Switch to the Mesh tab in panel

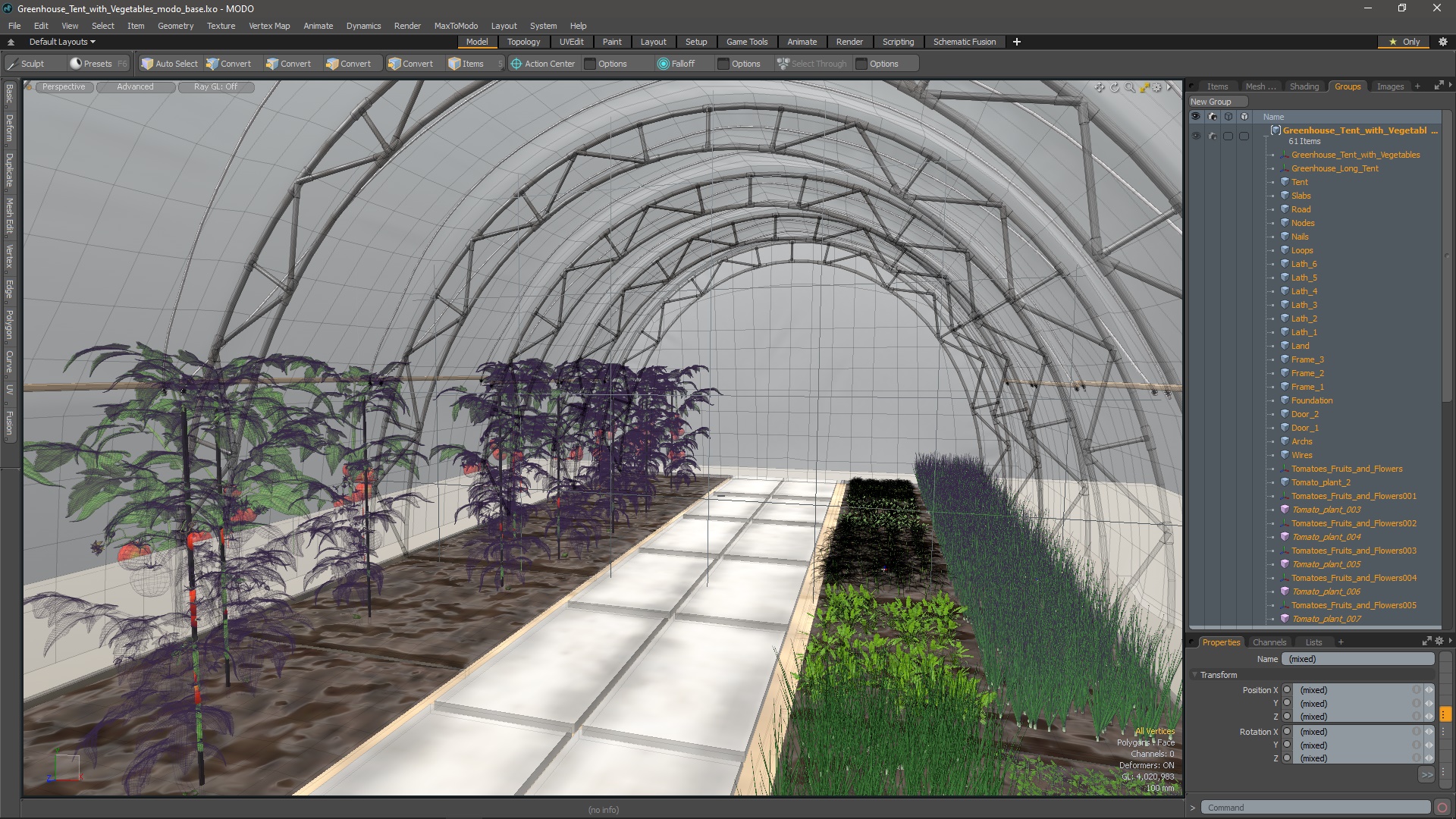point(1260,86)
